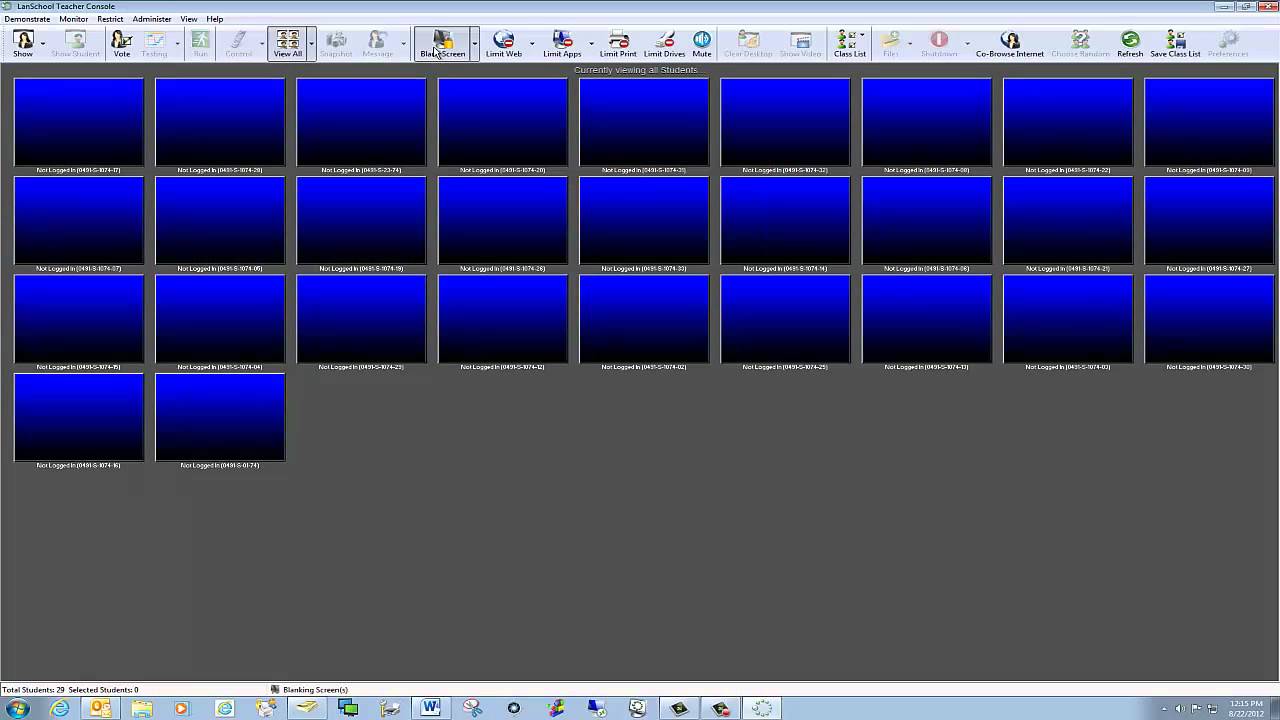The image size is (1280, 720).
Task: Click Save Class List icon
Action: pos(1175,43)
